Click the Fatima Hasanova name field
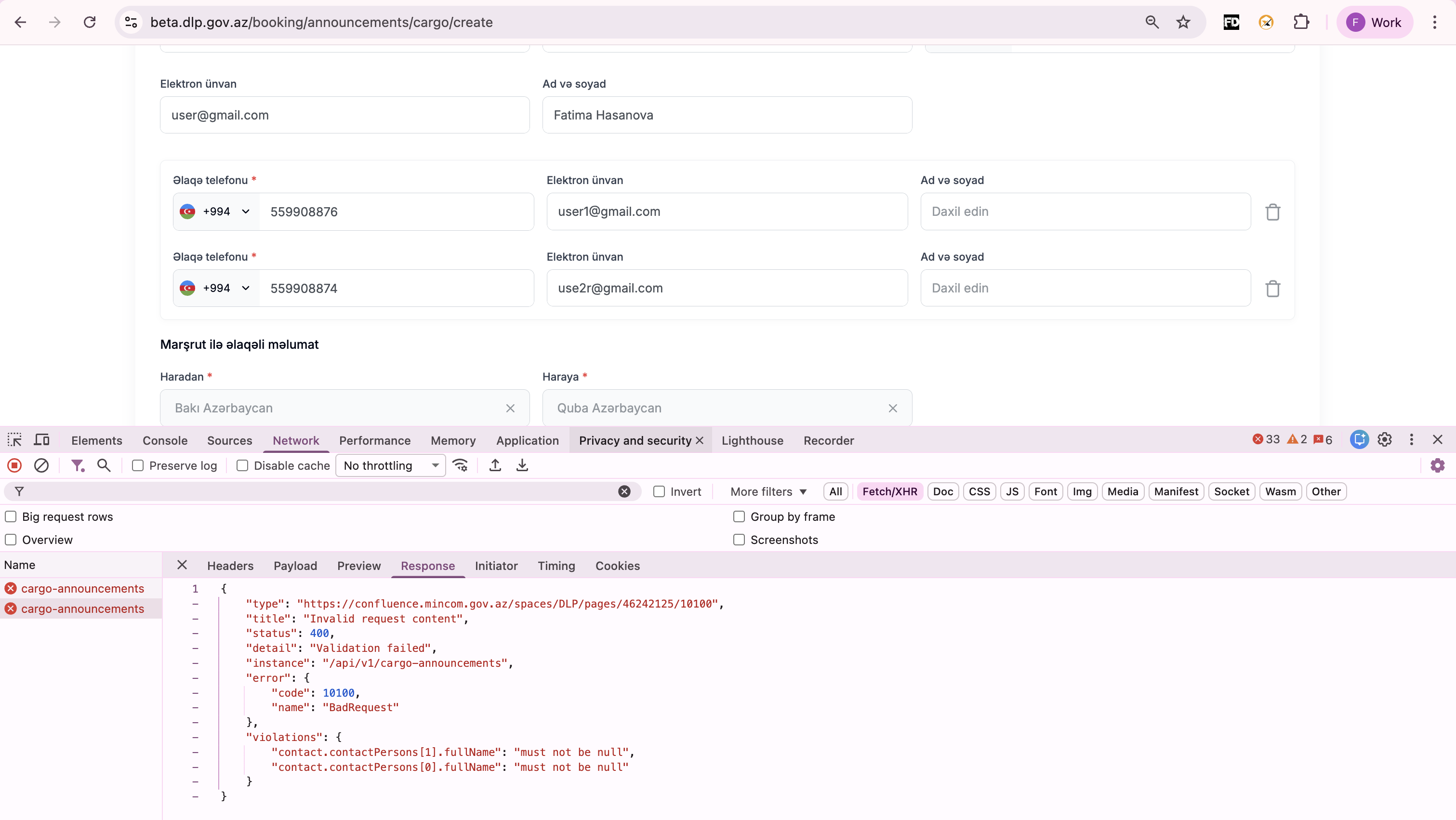The image size is (1456, 820). 727,115
